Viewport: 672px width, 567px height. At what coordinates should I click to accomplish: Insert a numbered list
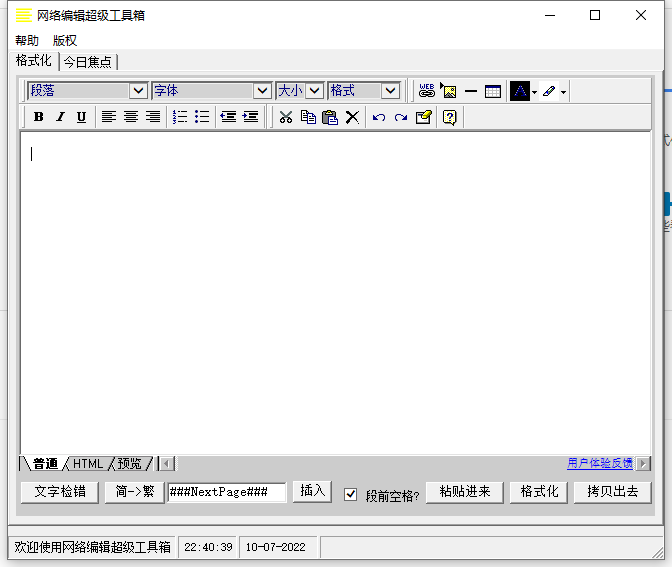tap(180, 117)
